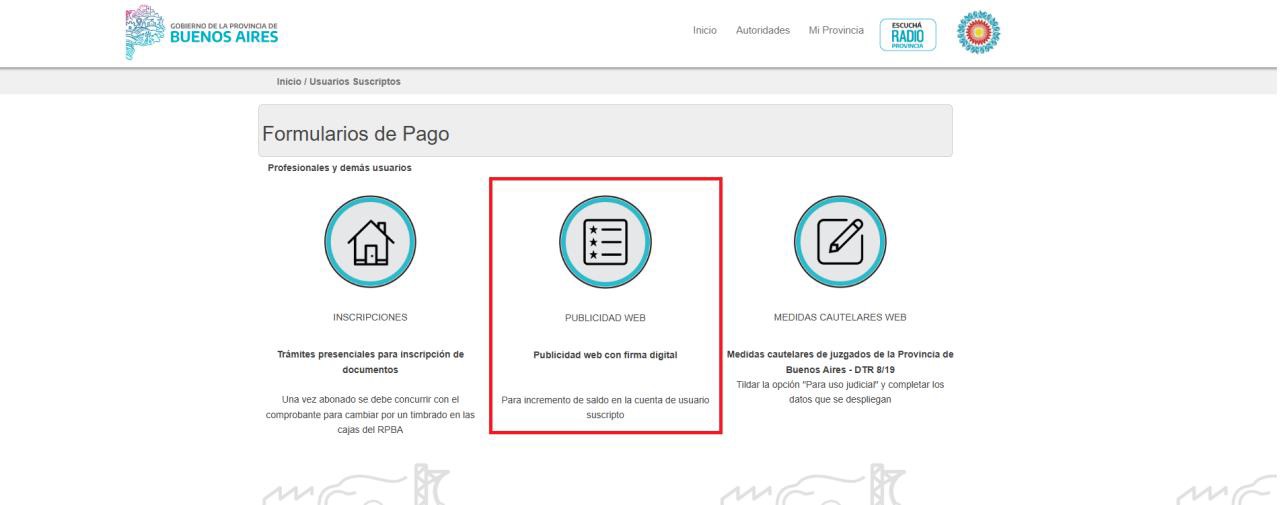Click the sun emblem in the header
The image size is (1283, 505).
[x=977, y=33]
